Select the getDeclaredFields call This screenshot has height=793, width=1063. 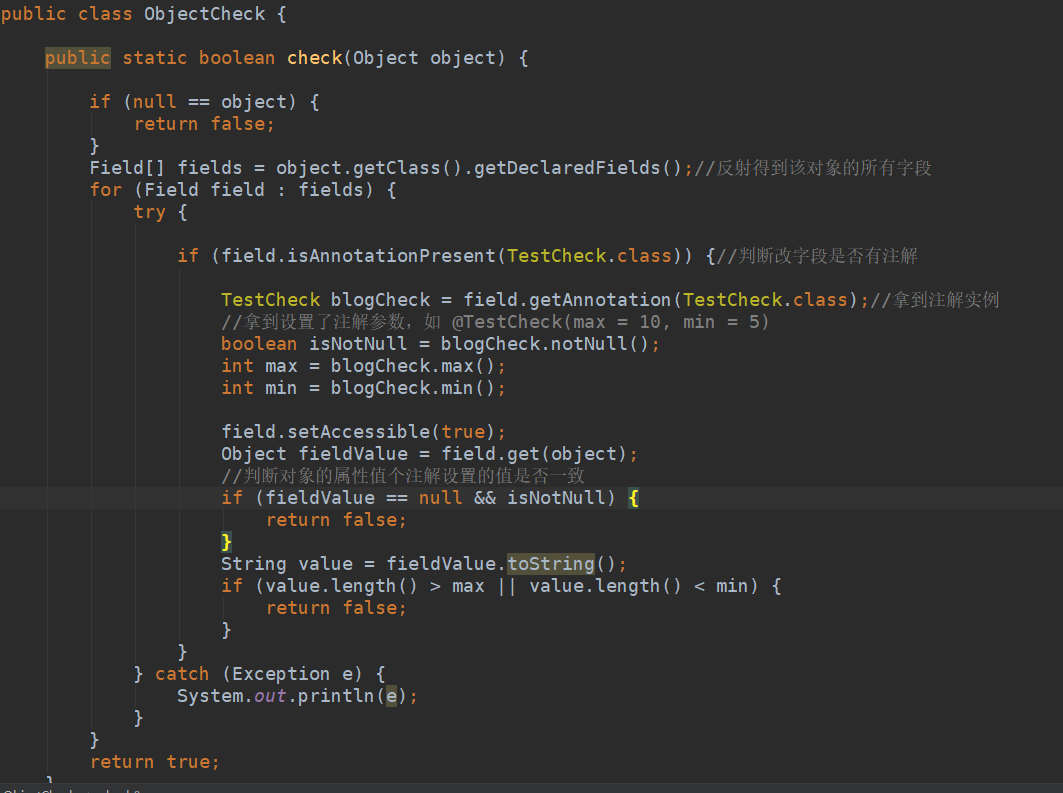click(578, 168)
